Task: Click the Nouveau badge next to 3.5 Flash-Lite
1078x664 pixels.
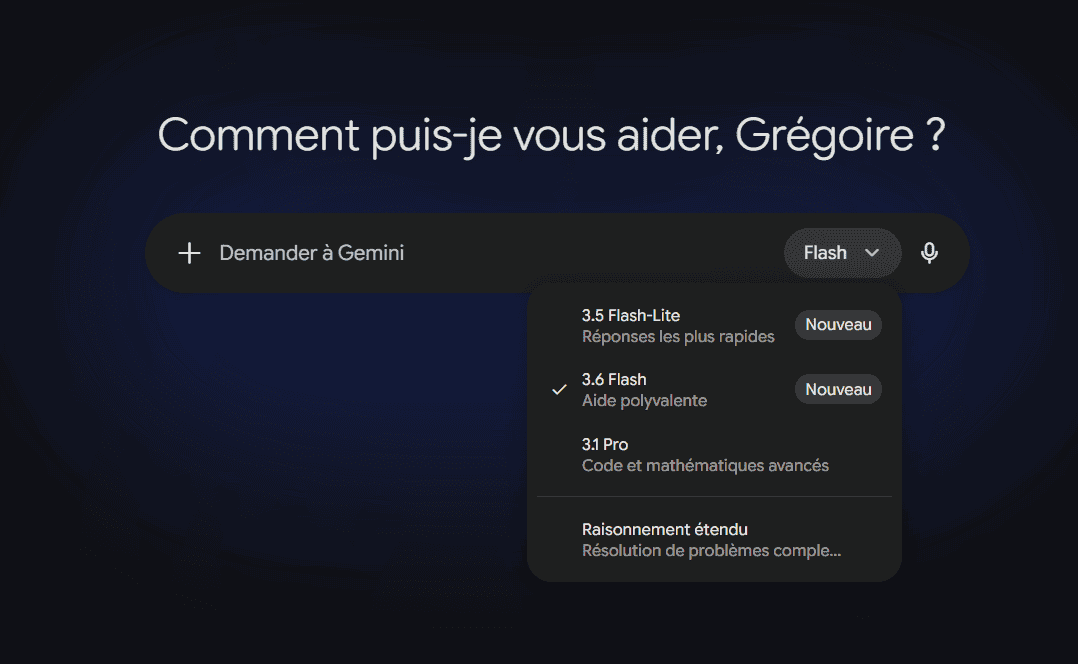Action: pos(838,324)
